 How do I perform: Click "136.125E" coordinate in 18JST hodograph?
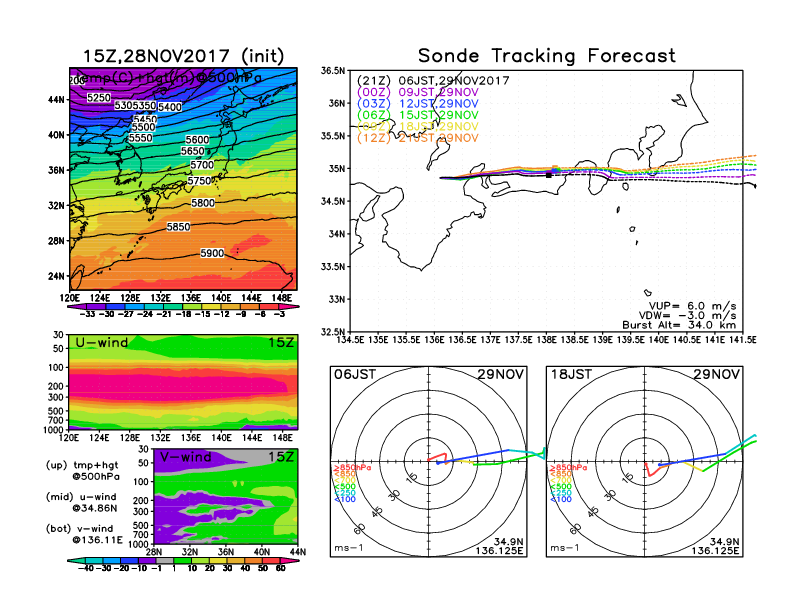pos(715,551)
